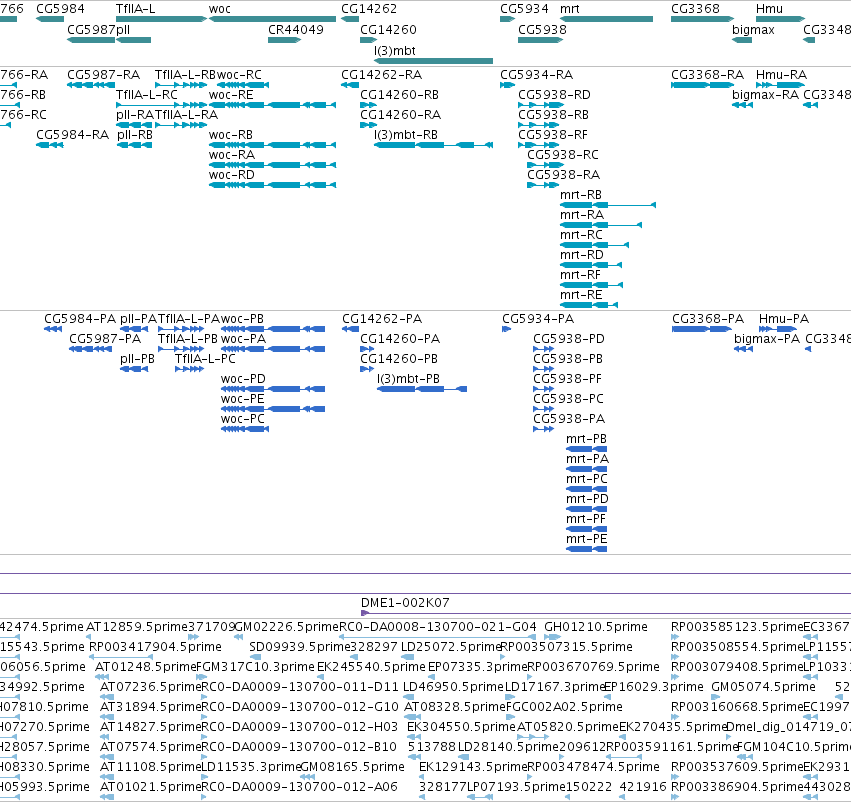Click the woc-RB transcript label

click(x=231, y=135)
